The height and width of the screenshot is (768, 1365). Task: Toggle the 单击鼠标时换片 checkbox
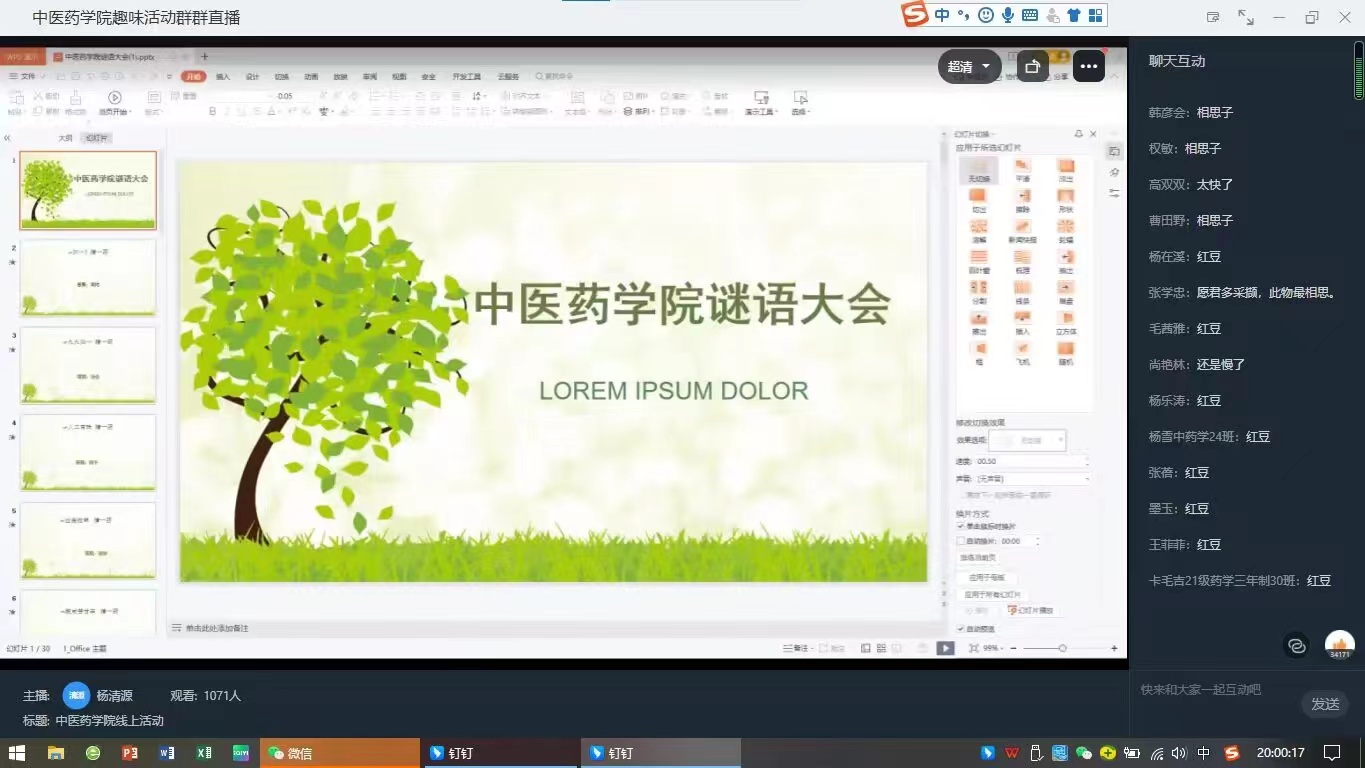coord(961,526)
